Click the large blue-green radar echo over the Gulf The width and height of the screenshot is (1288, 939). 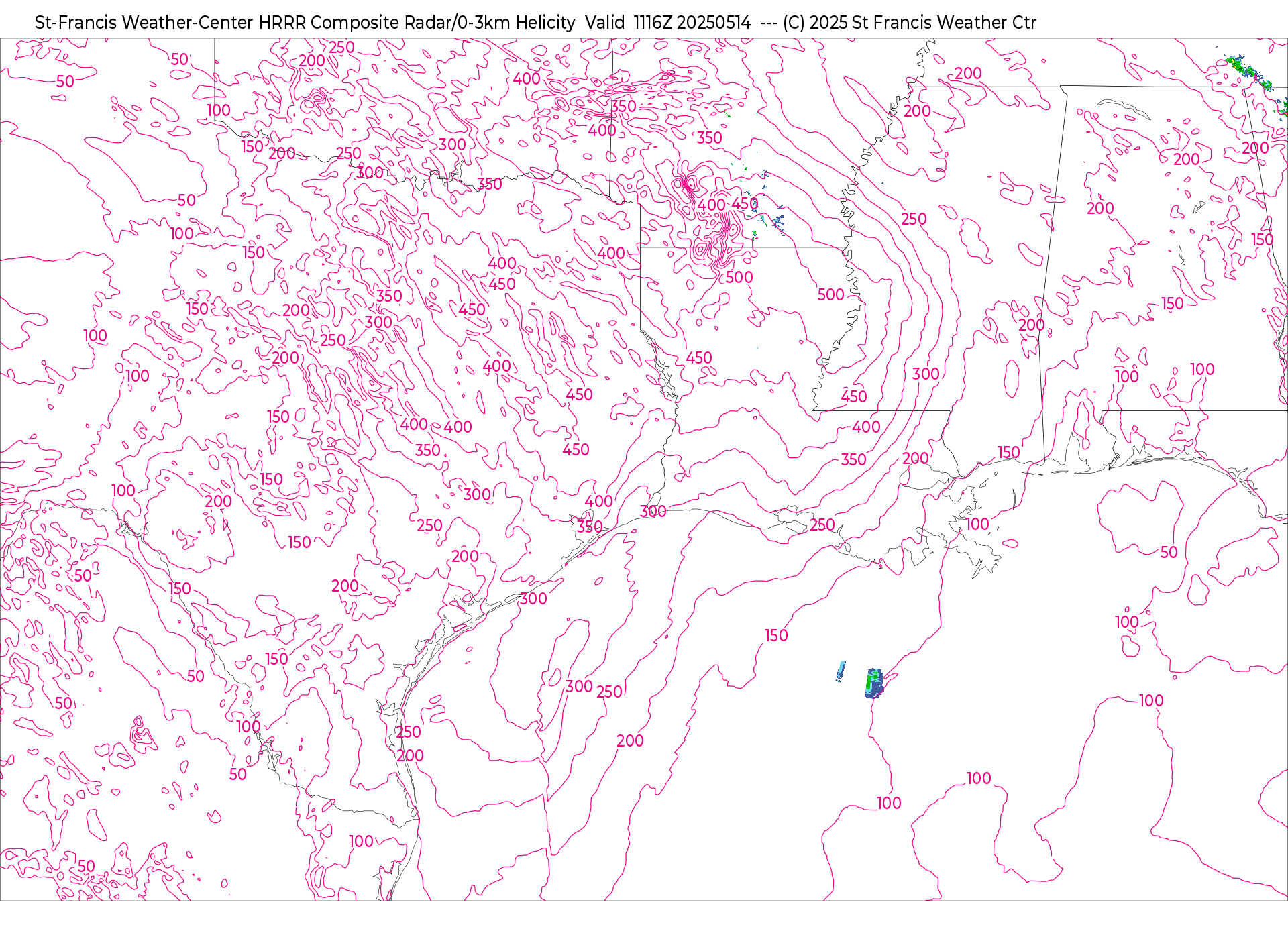coord(874,683)
